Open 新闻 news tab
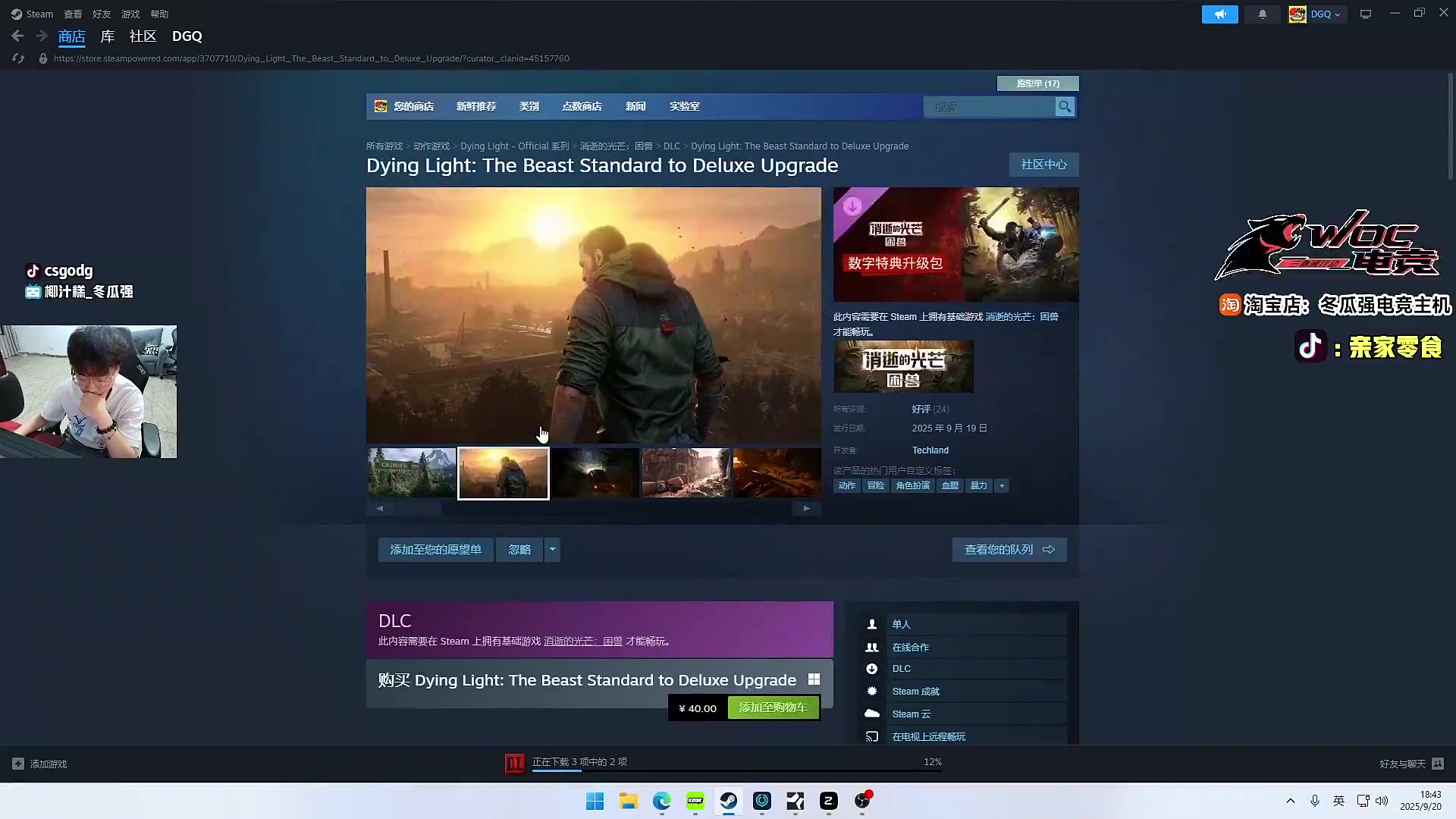Image resolution: width=1456 pixels, height=819 pixels. click(635, 107)
